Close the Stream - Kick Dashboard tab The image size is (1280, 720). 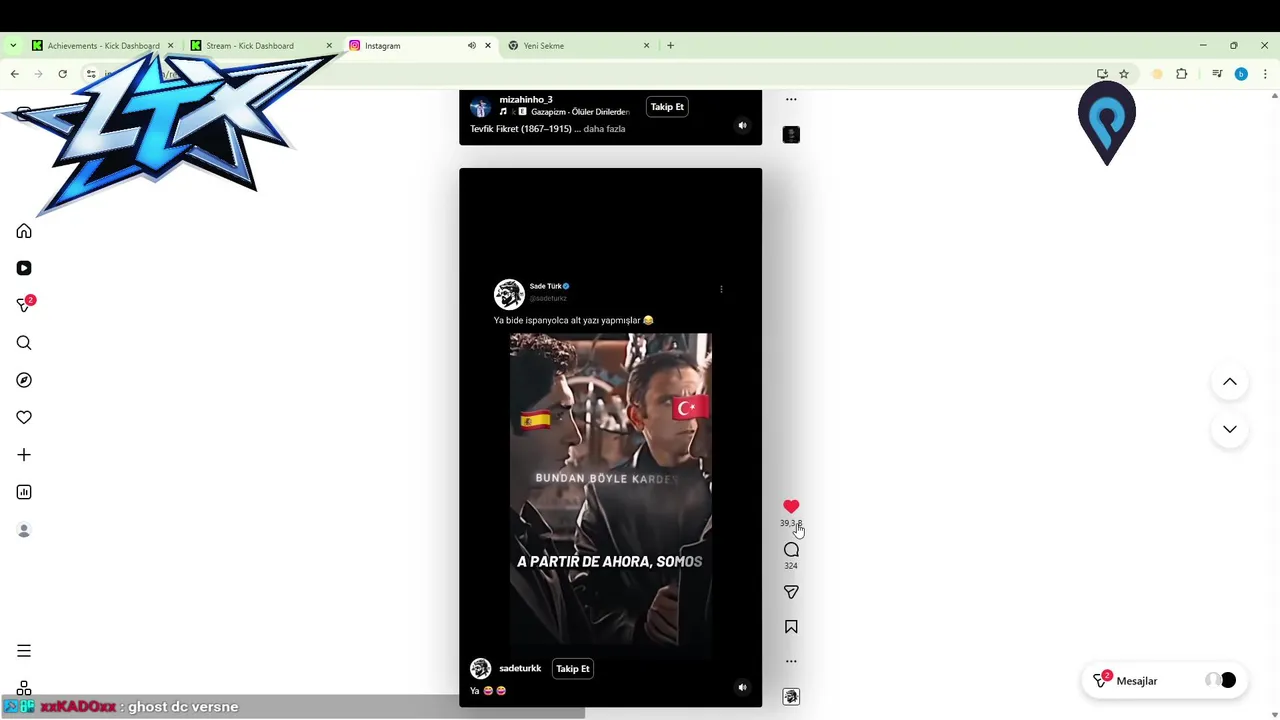point(329,45)
